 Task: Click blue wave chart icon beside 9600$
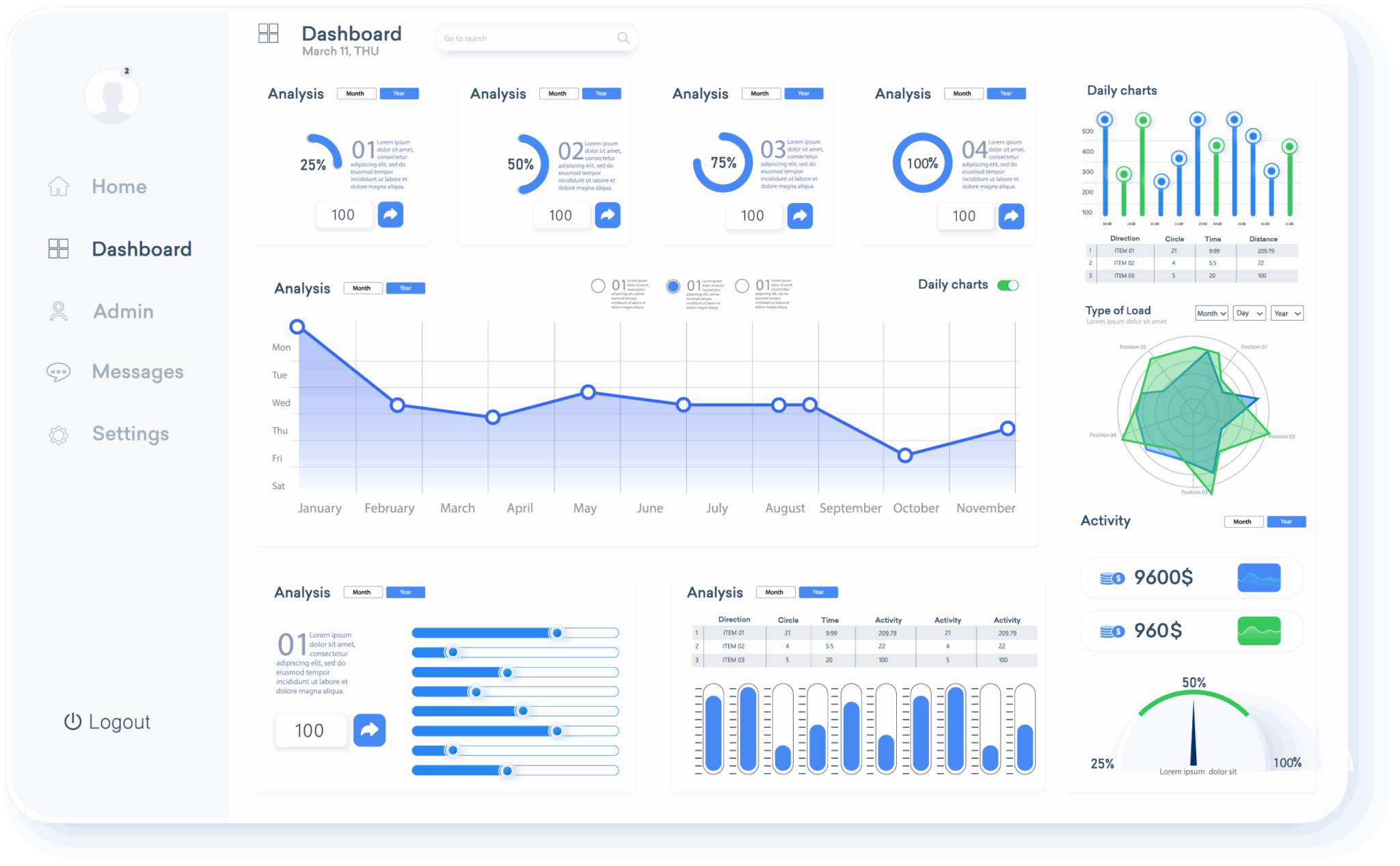tap(1258, 578)
